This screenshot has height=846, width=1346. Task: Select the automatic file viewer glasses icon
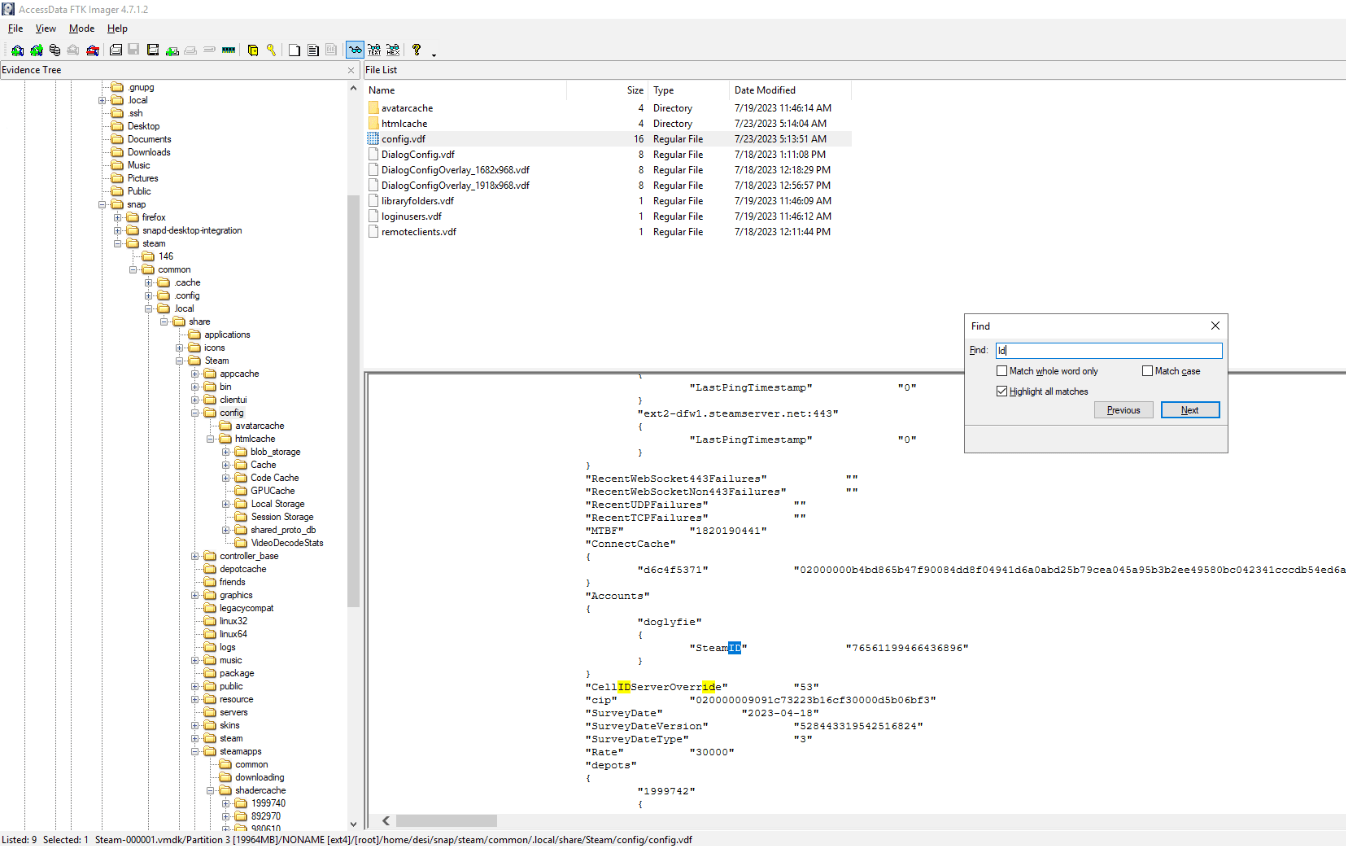tap(354, 50)
